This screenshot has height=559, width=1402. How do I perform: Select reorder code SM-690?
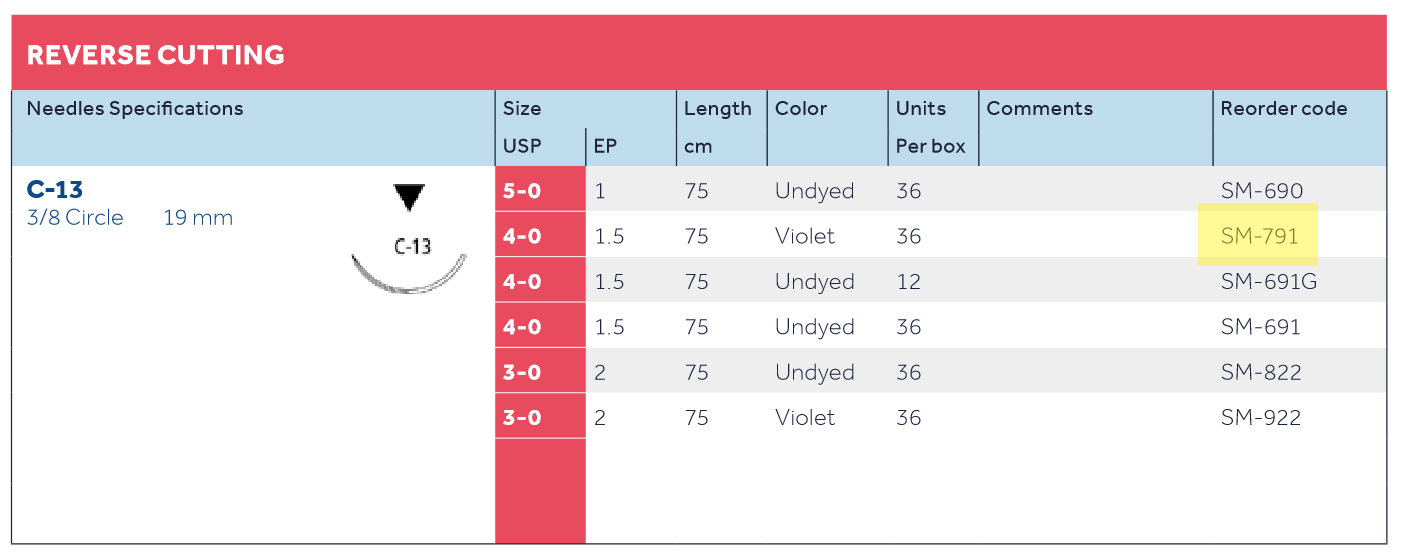tap(1260, 190)
